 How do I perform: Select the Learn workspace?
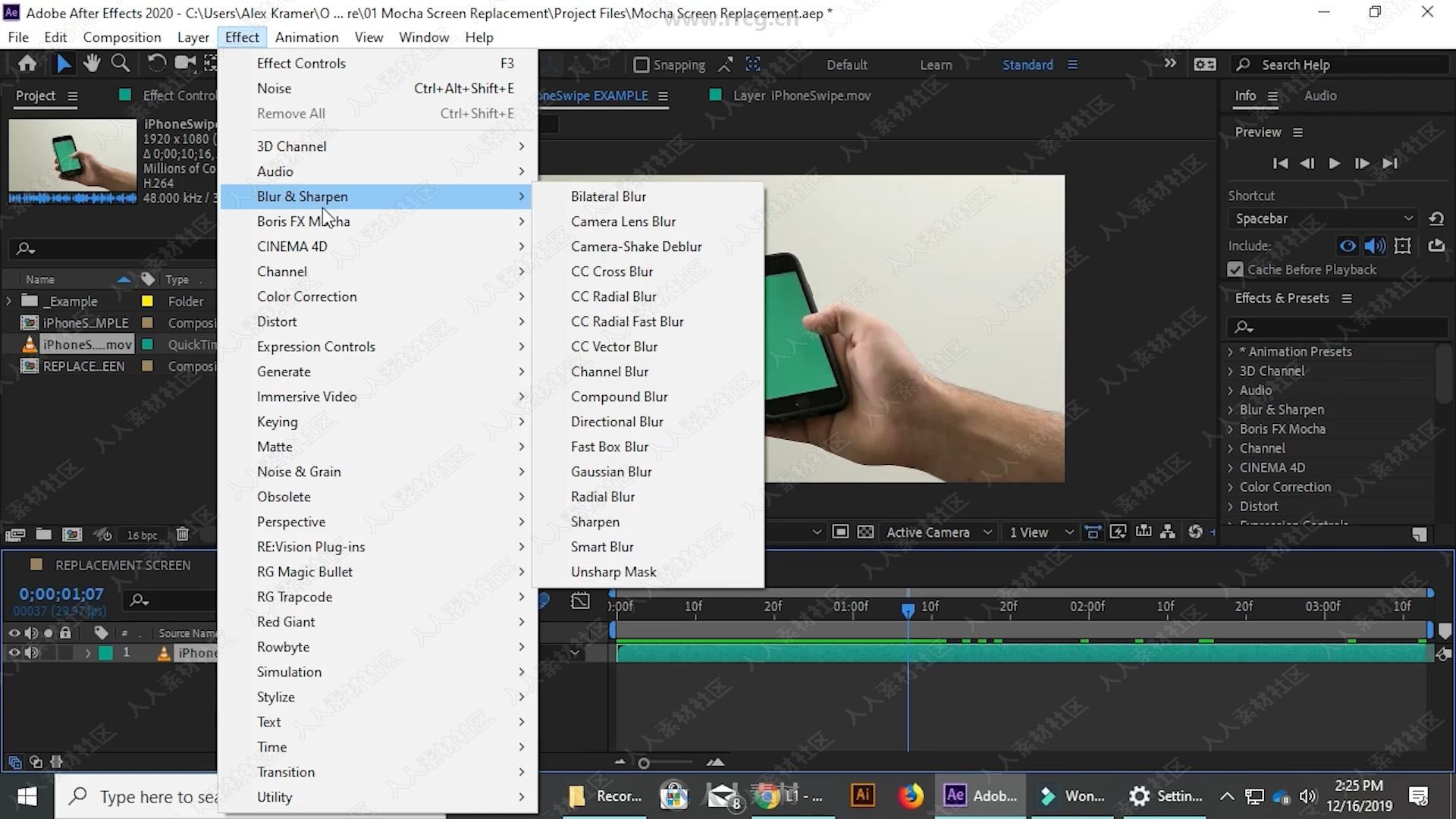pyautogui.click(x=936, y=65)
